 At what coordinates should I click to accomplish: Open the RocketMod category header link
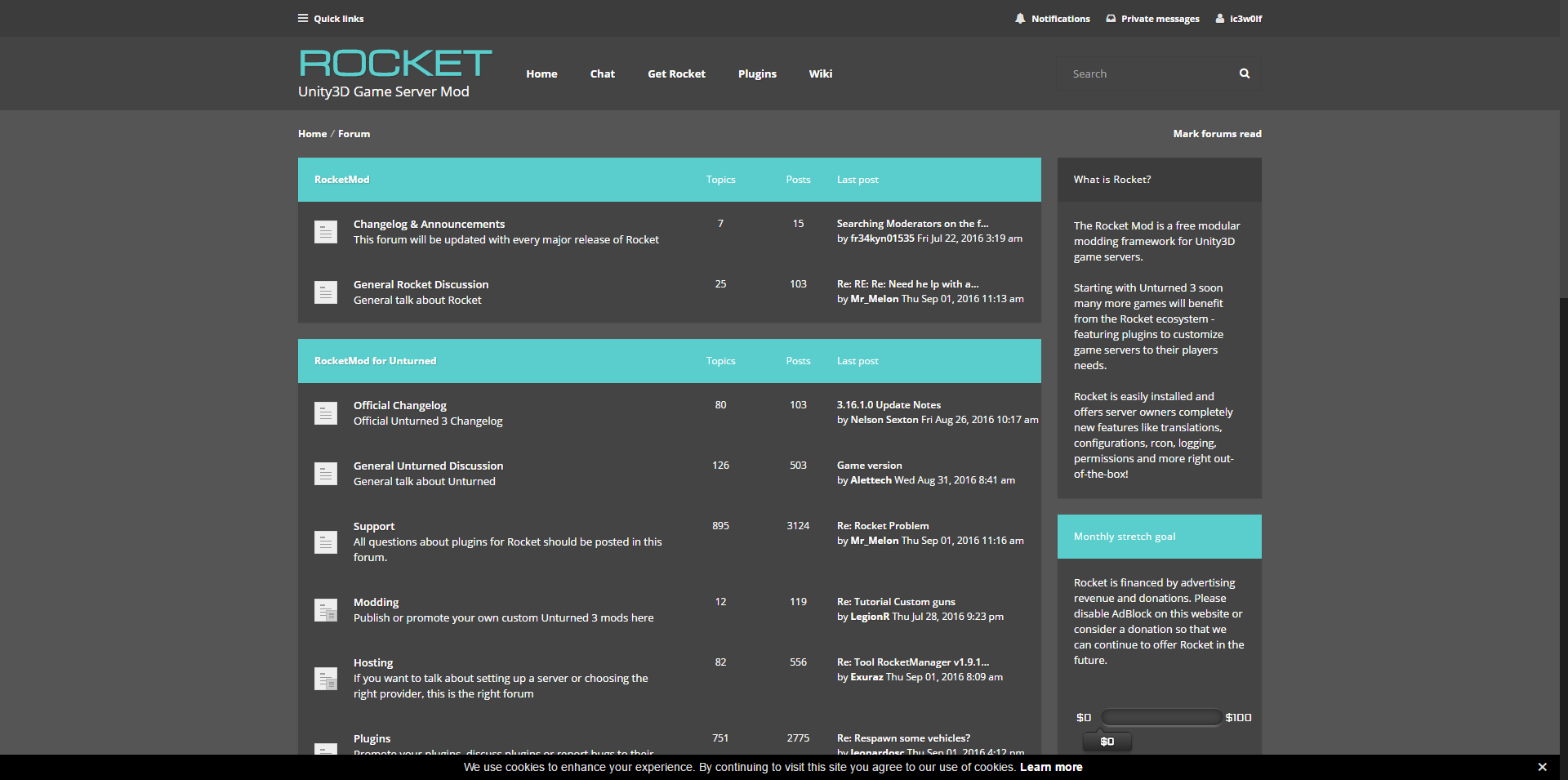(341, 180)
